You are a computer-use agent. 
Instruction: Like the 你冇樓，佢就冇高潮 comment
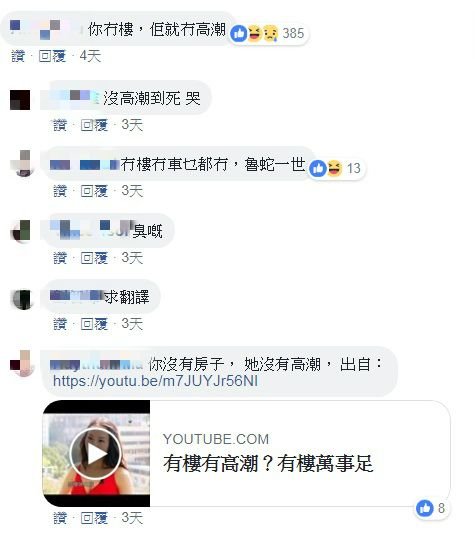(x=18, y=56)
